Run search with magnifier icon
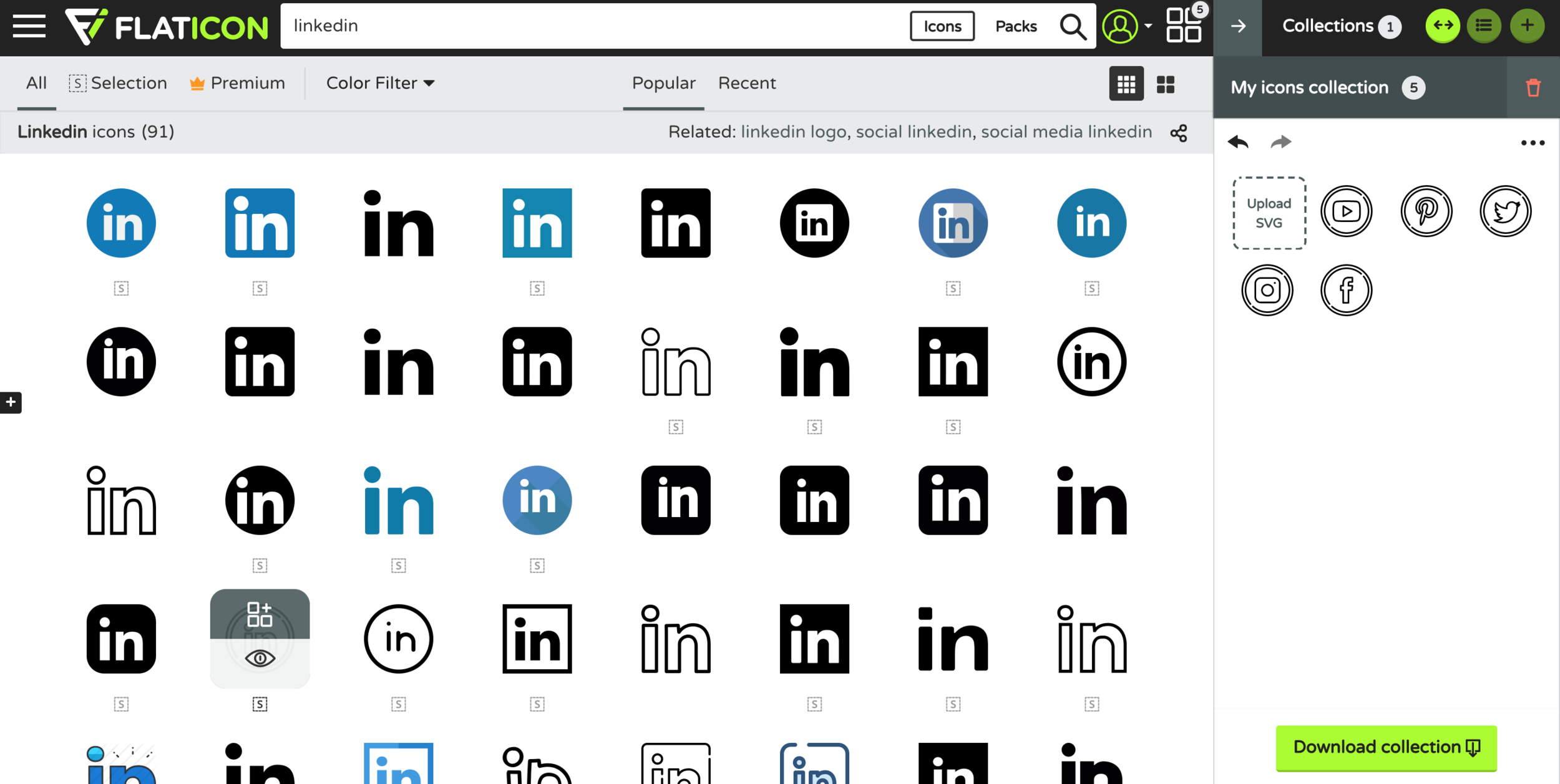Image resolution: width=1560 pixels, height=784 pixels. 1073,26
